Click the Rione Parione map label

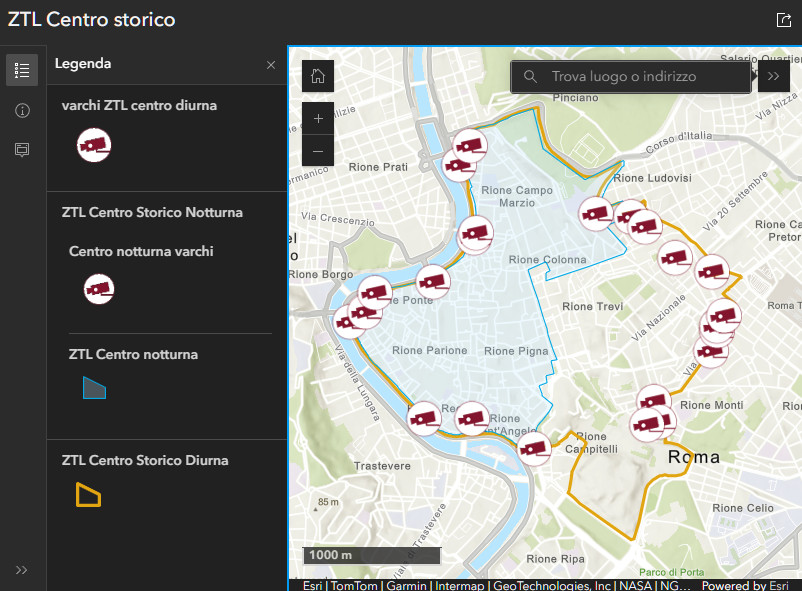pos(429,351)
